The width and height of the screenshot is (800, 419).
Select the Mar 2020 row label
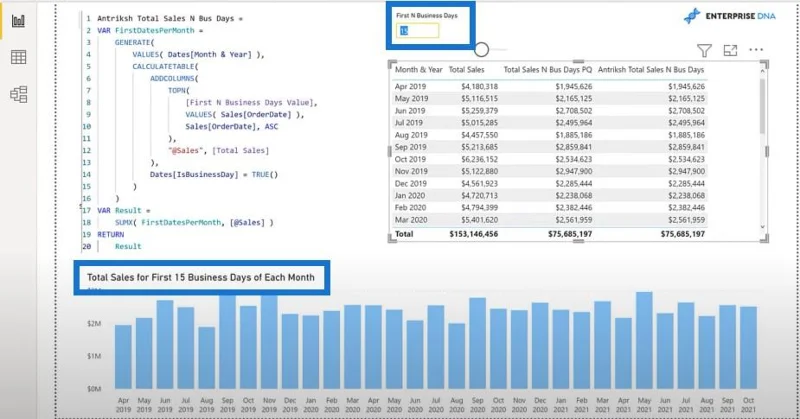[x=411, y=220]
